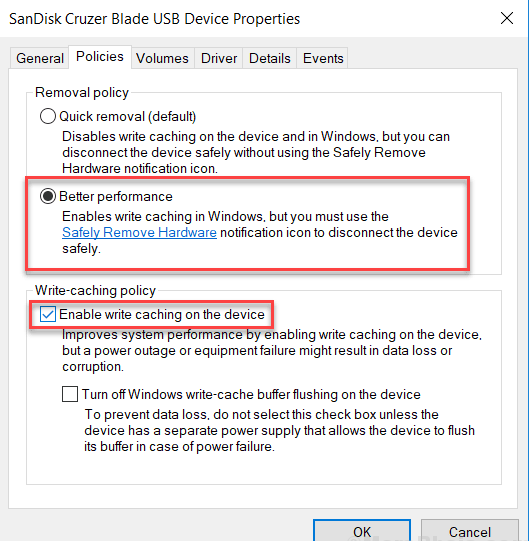Dismiss the dialog with Cancel

pyautogui.click(x=470, y=531)
